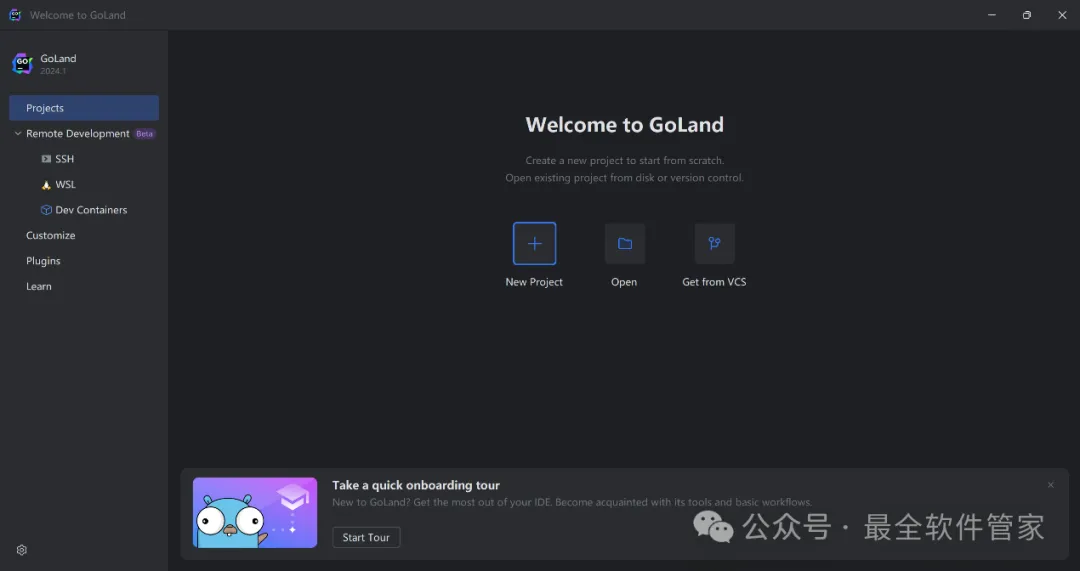1080x571 pixels.
Task: Click the WSL penguin icon
Action: click(46, 185)
